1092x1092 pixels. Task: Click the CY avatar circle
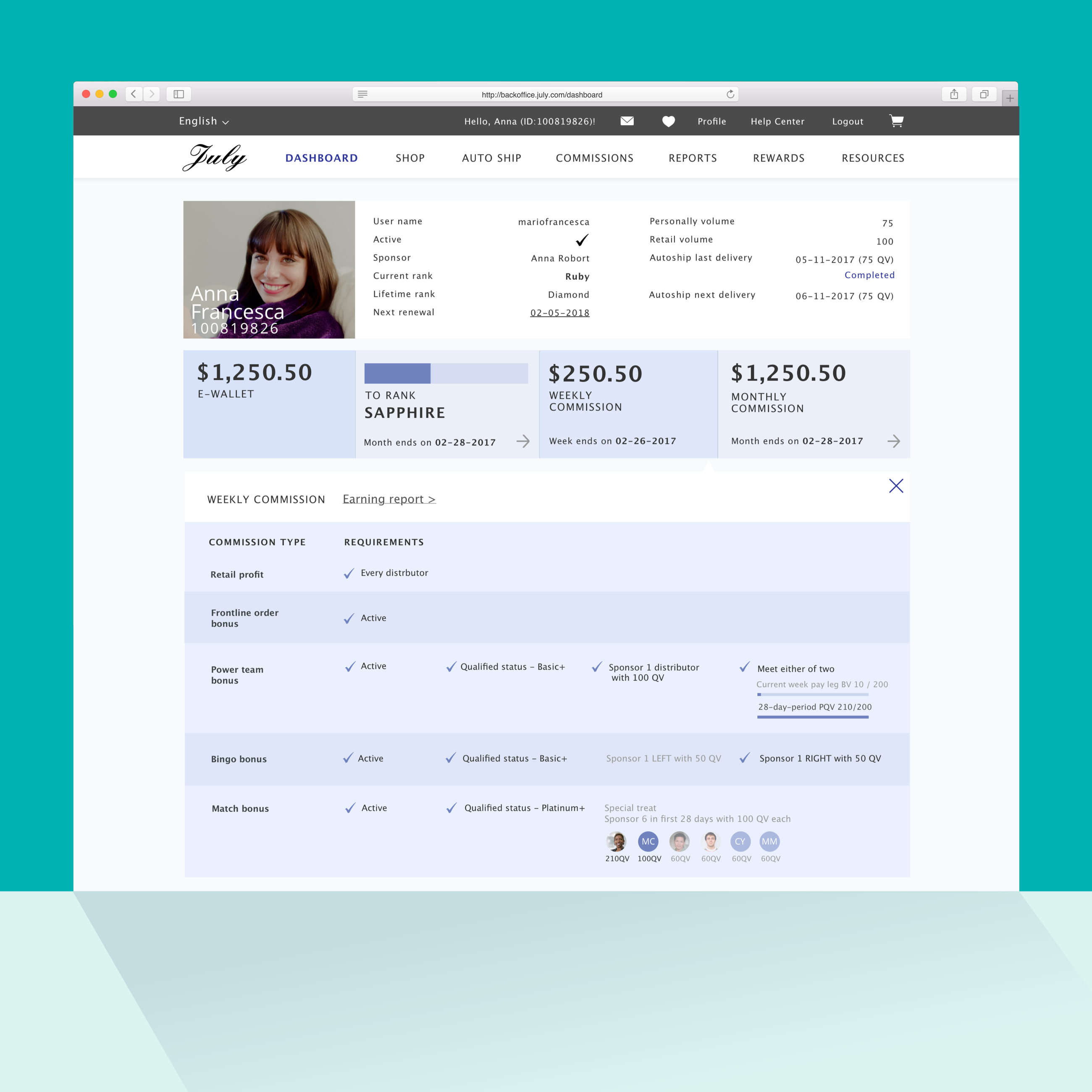[740, 841]
